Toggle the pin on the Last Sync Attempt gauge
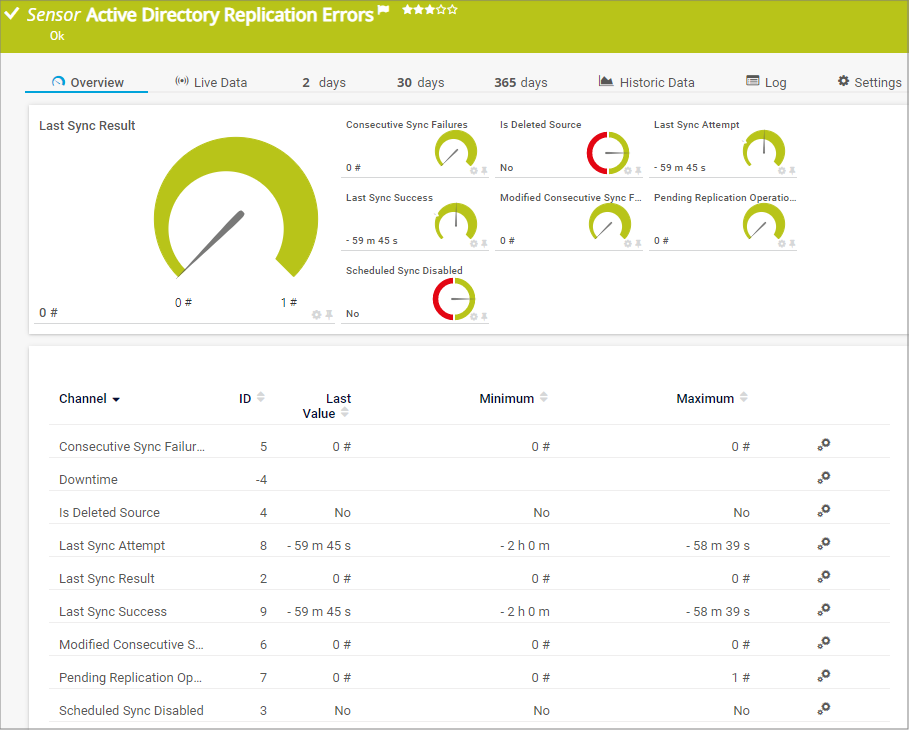 [x=792, y=170]
